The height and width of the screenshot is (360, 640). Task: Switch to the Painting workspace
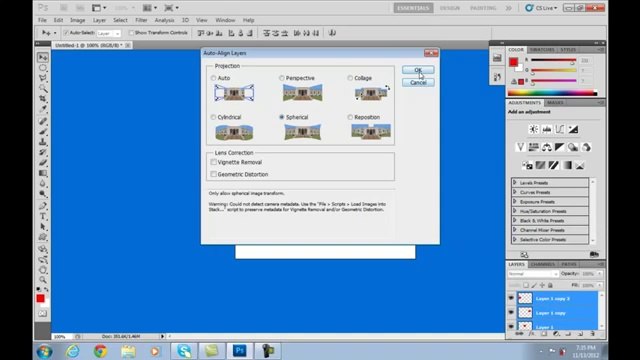point(483,8)
